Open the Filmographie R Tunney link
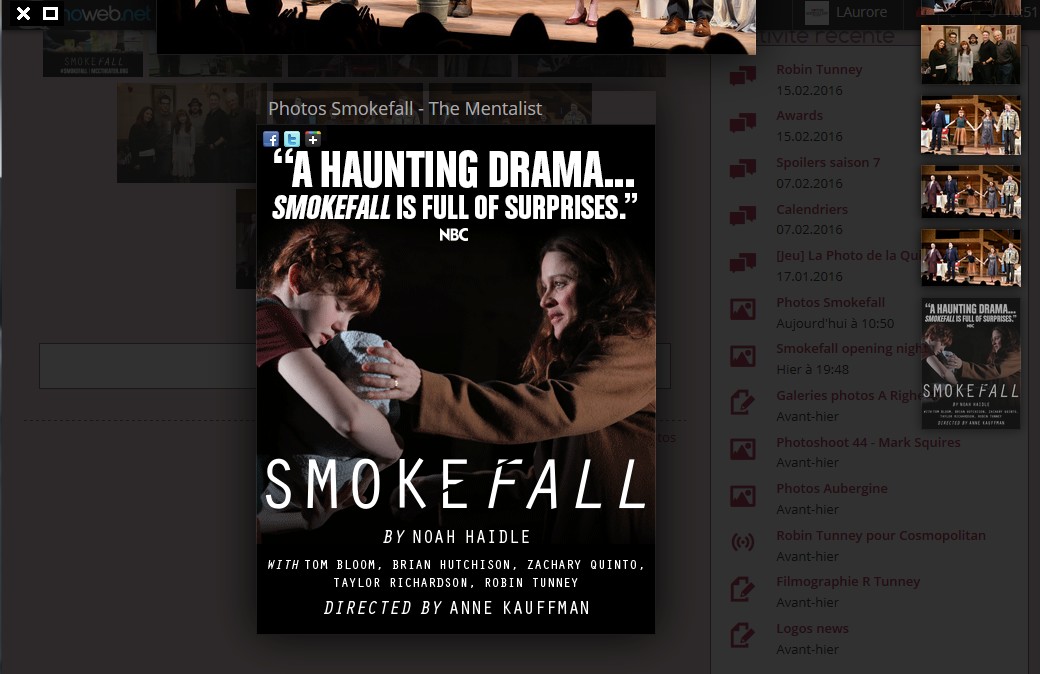 coord(848,581)
